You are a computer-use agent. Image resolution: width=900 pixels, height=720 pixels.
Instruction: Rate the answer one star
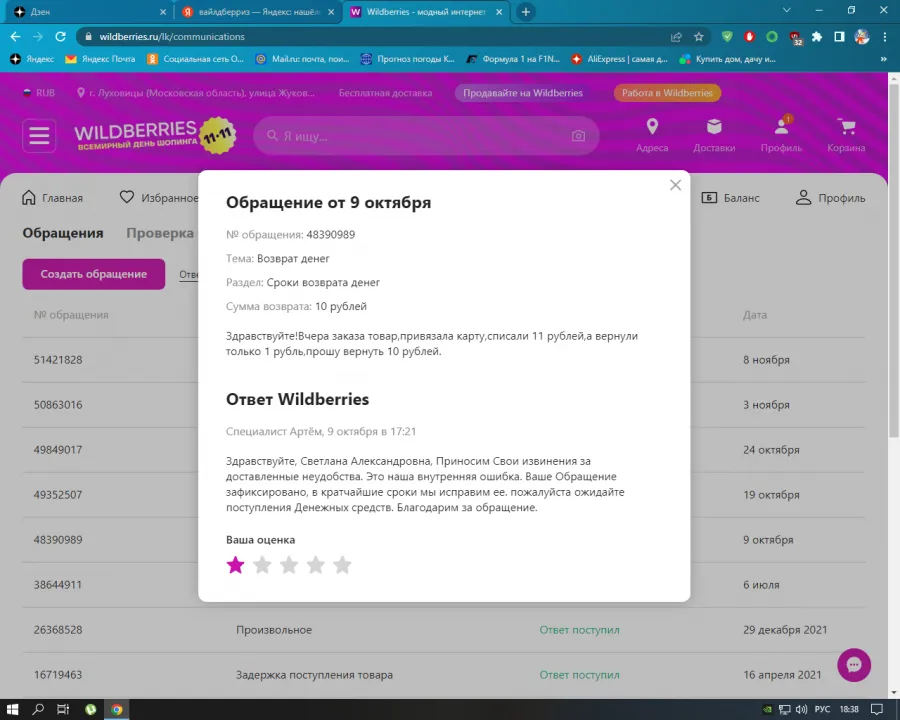pyautogui.click(x=235, y=565)
